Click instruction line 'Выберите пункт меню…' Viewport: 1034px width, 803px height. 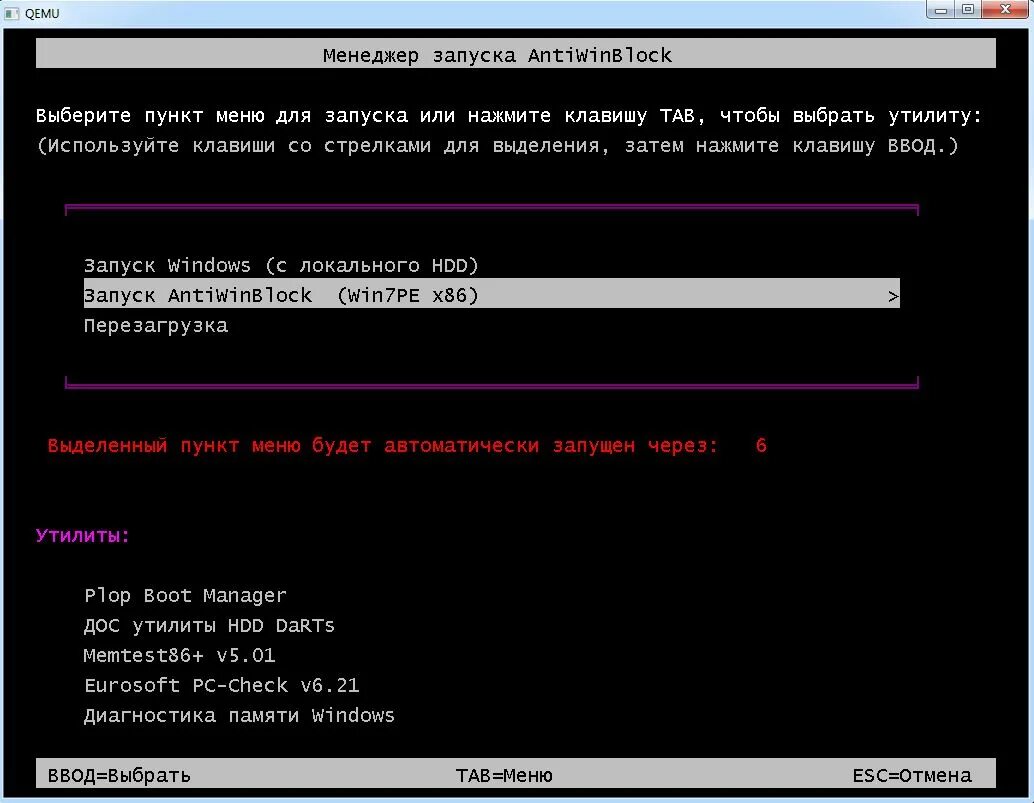508,116
